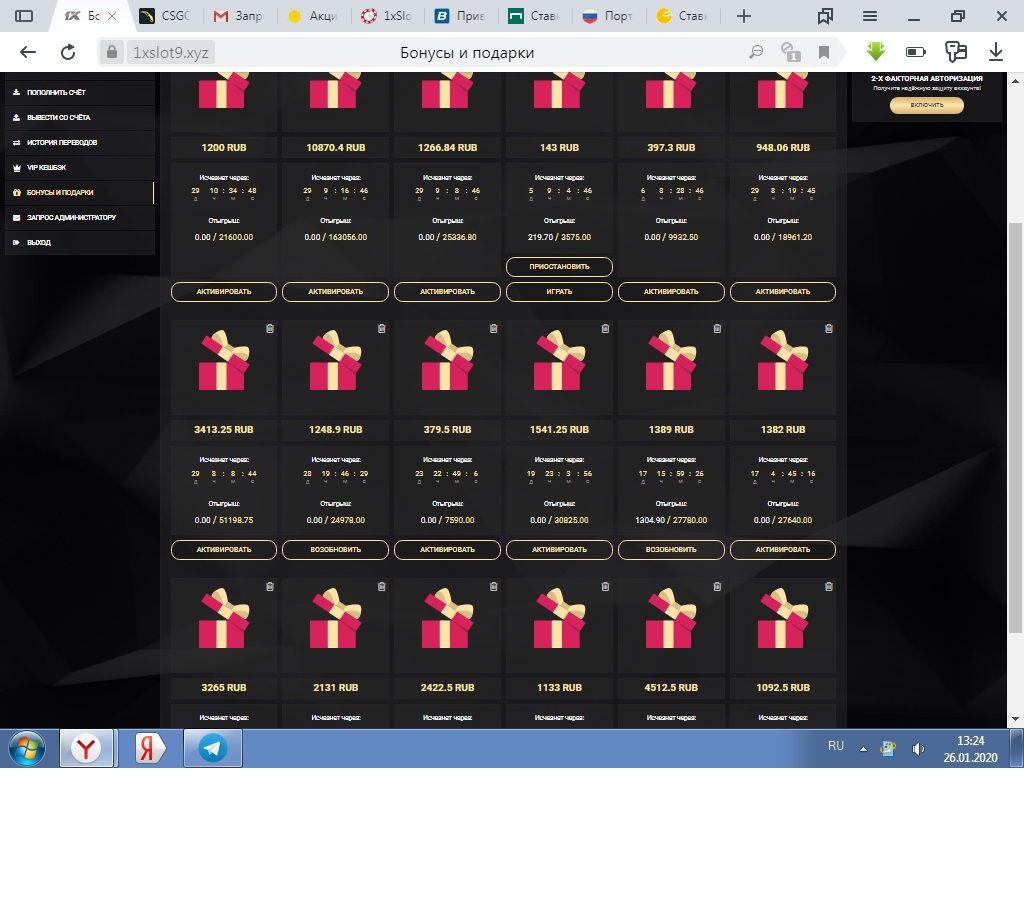The image size is (1024, 912).
Task: Open a new tab with plus icon
Action: click(x=744, y=16)
